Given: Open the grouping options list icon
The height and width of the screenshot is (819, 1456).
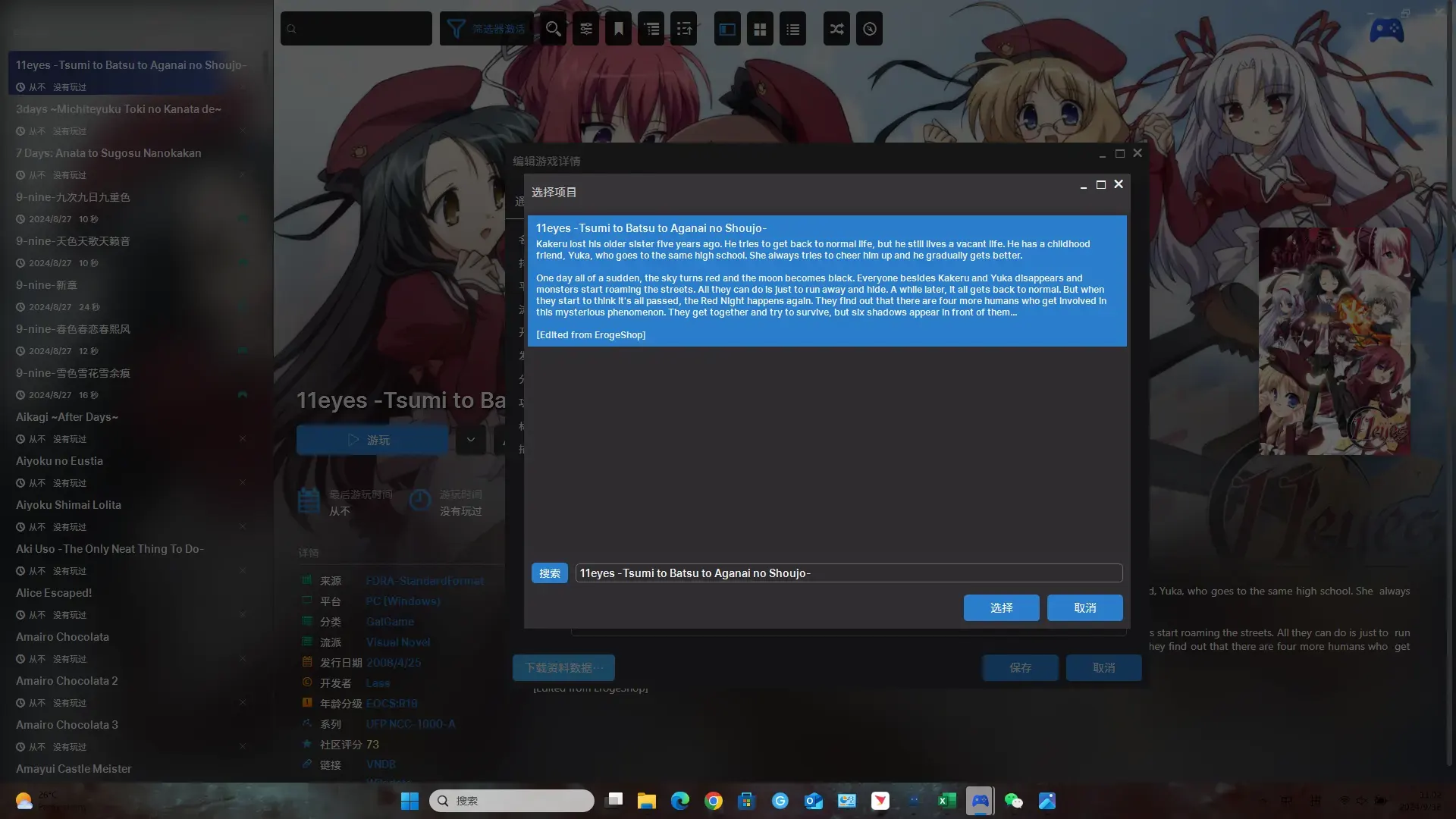Looking at the screenshot, I should point(651,29).
